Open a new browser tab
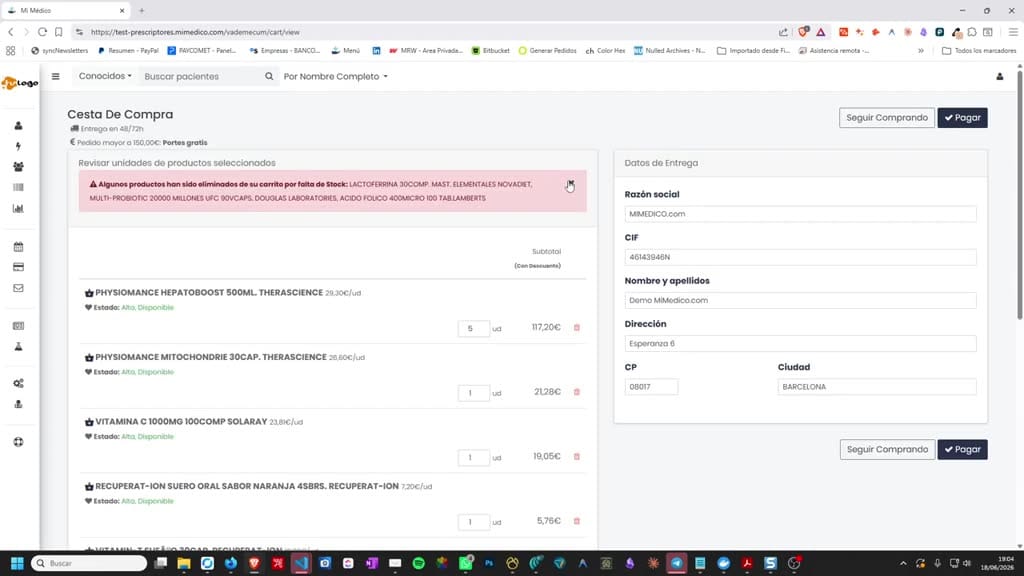1024x576 pixels. tap(142, 10)
